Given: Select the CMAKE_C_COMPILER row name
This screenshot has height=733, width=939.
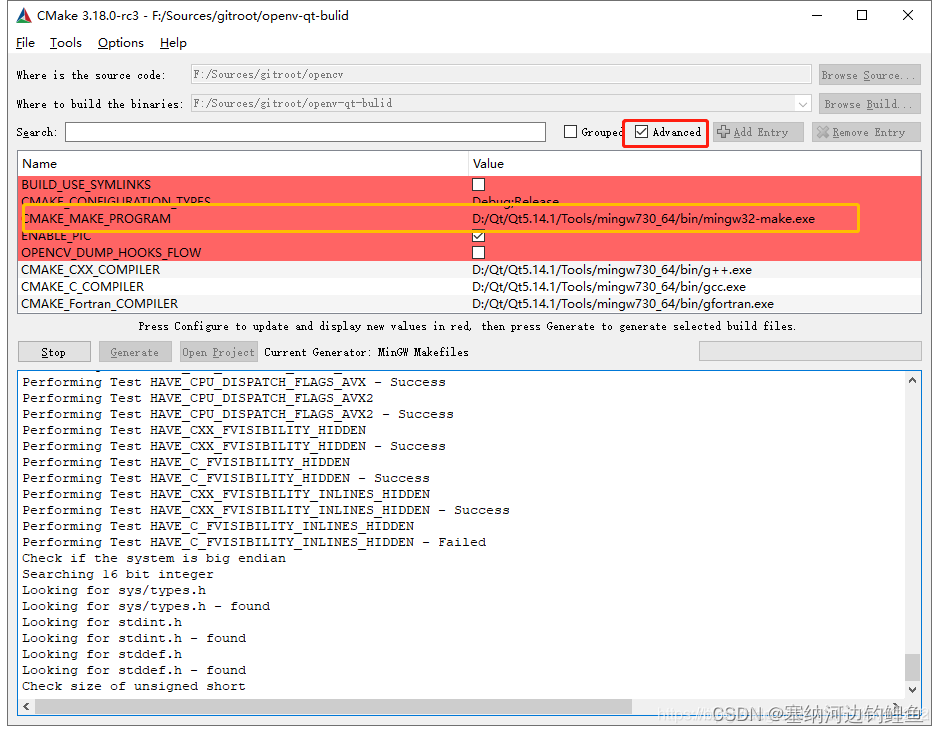Looking at the screenshot, I should coord(83,286).
